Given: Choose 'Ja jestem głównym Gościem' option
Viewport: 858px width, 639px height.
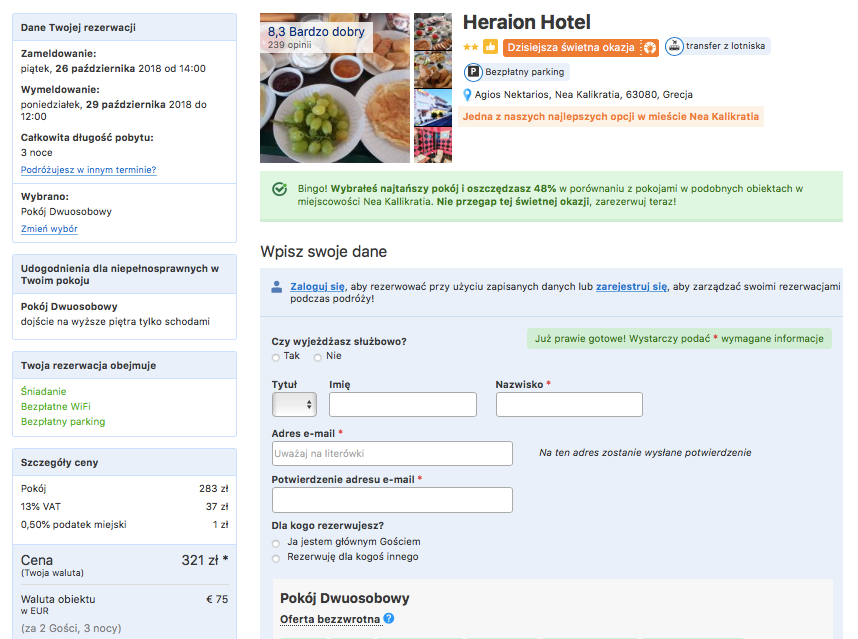Looking at the screenshot, I should click(x=276, y=542).
